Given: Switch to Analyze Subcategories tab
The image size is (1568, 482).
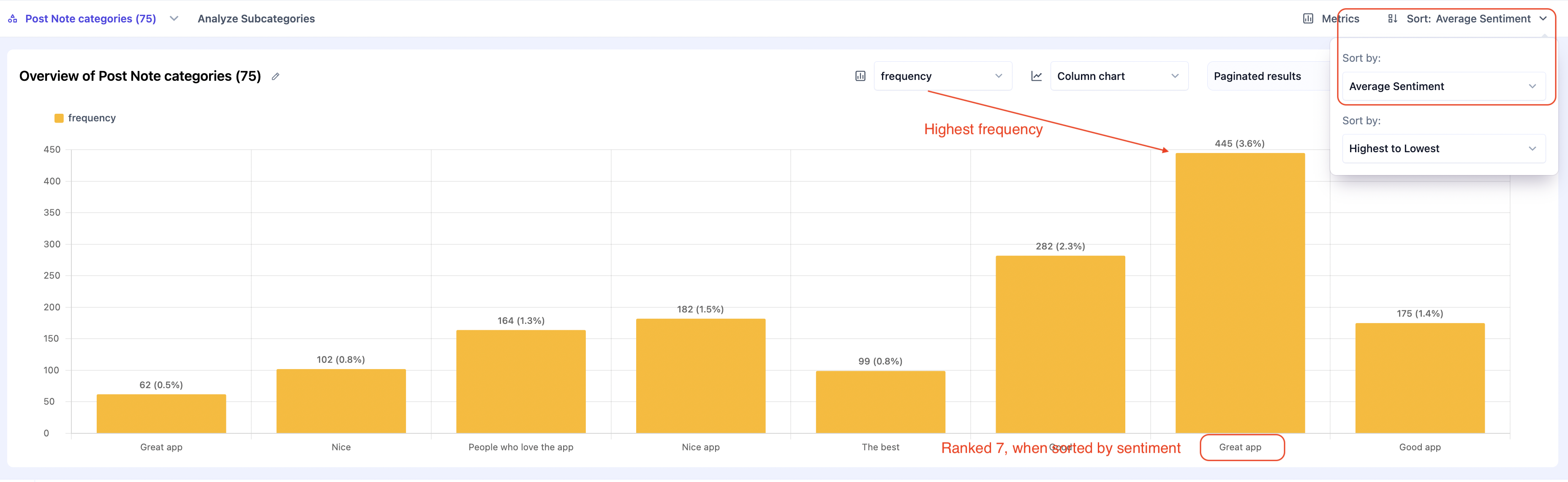Looking at the screenshot, I should [256, 19].
